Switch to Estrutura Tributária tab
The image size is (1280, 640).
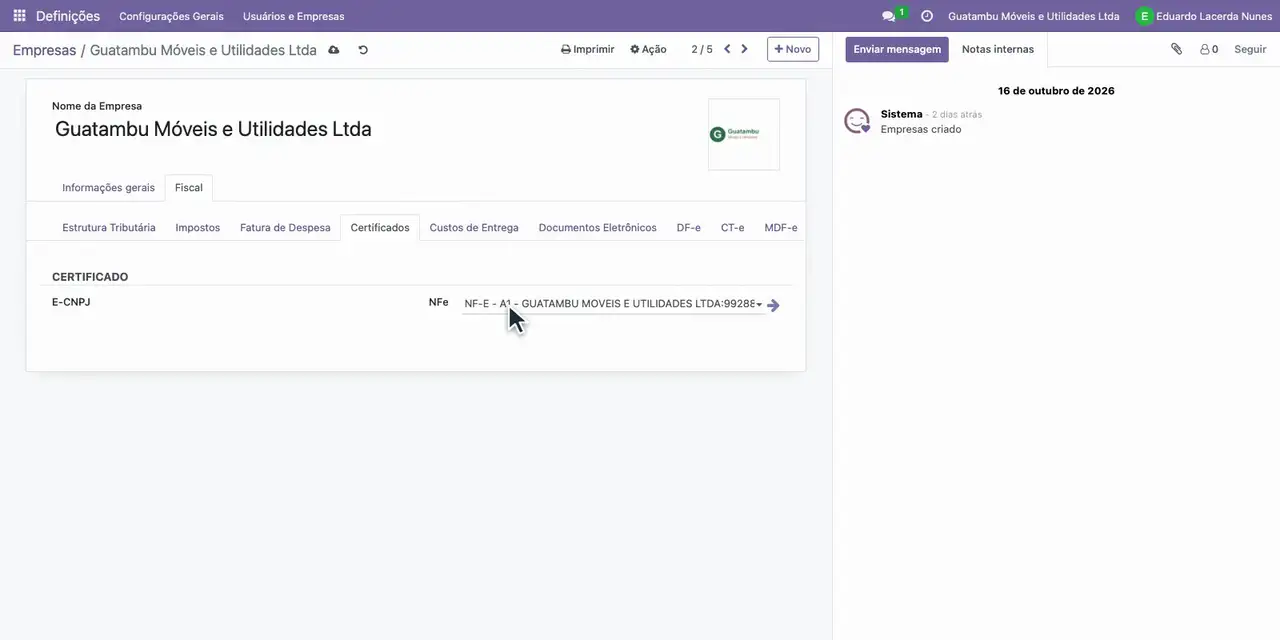(109, 228)
